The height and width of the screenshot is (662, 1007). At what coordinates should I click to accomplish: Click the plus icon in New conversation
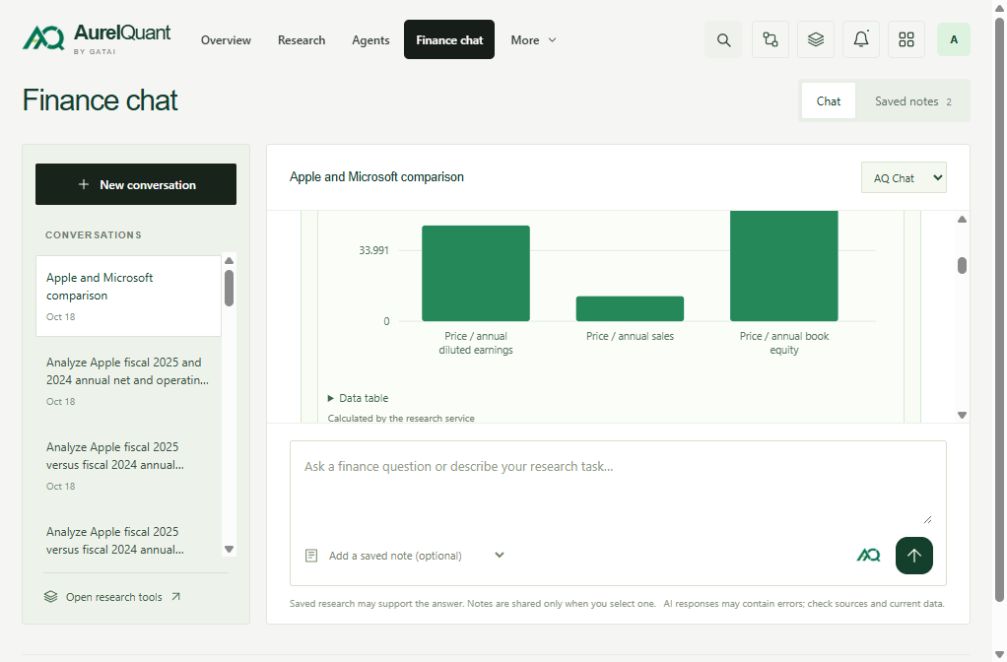(x=83, y=184)
